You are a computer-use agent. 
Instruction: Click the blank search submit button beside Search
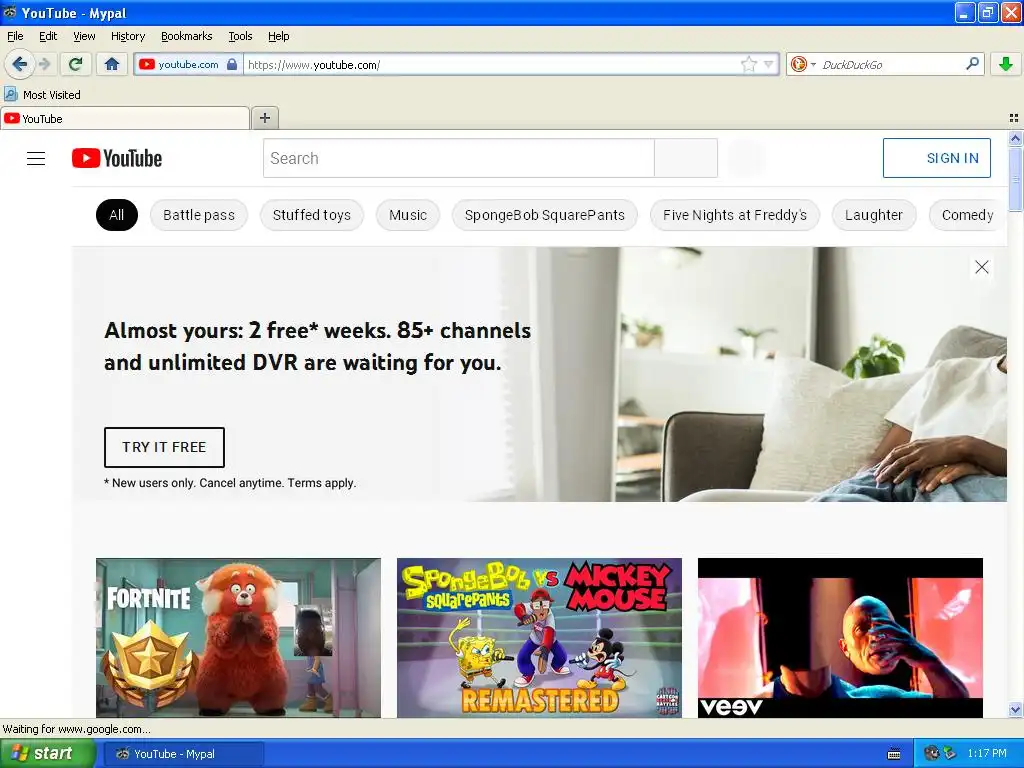686,158
